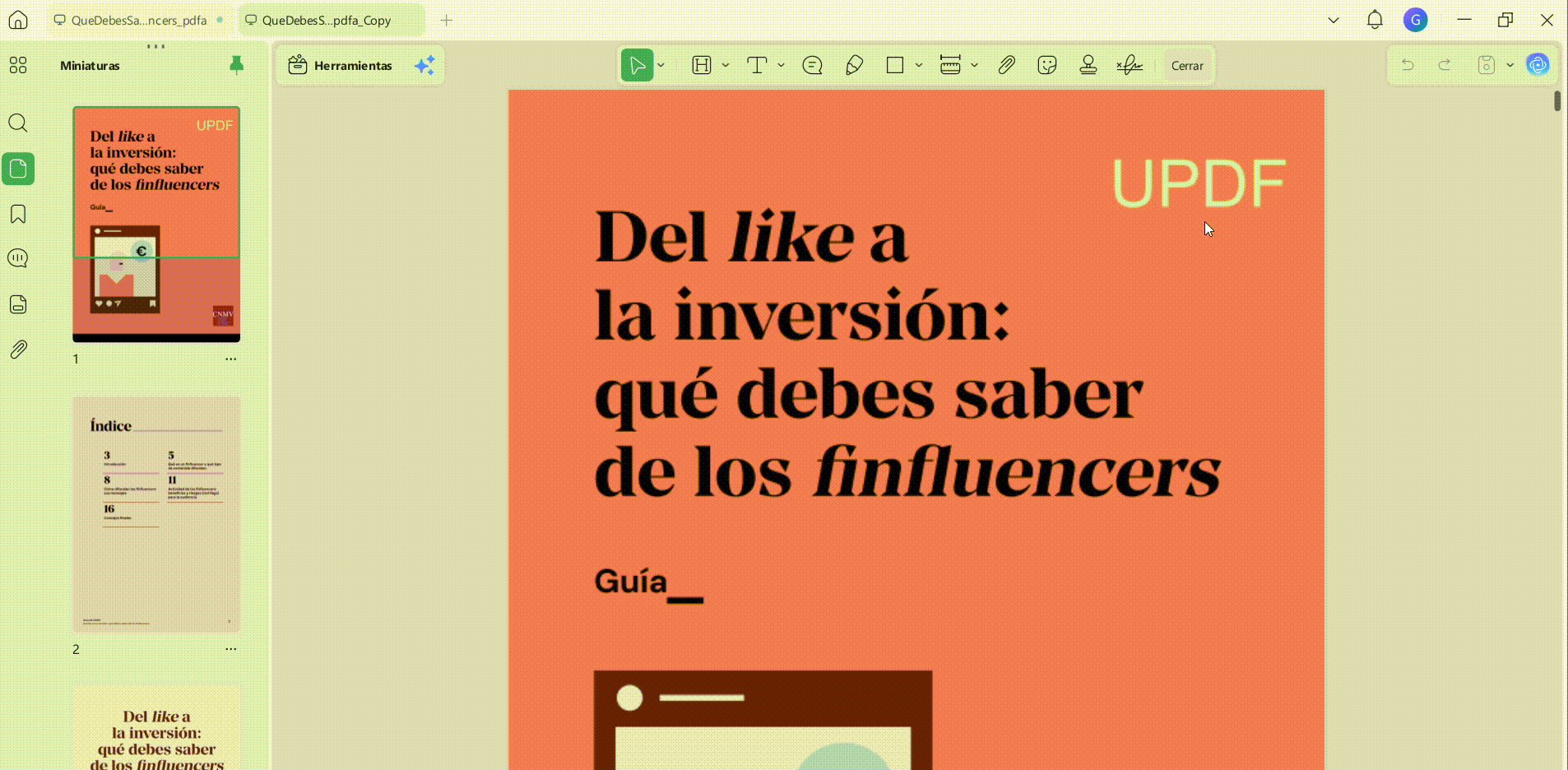
Task: Select the attach file paperclip tool
Action: [1006, 65]
